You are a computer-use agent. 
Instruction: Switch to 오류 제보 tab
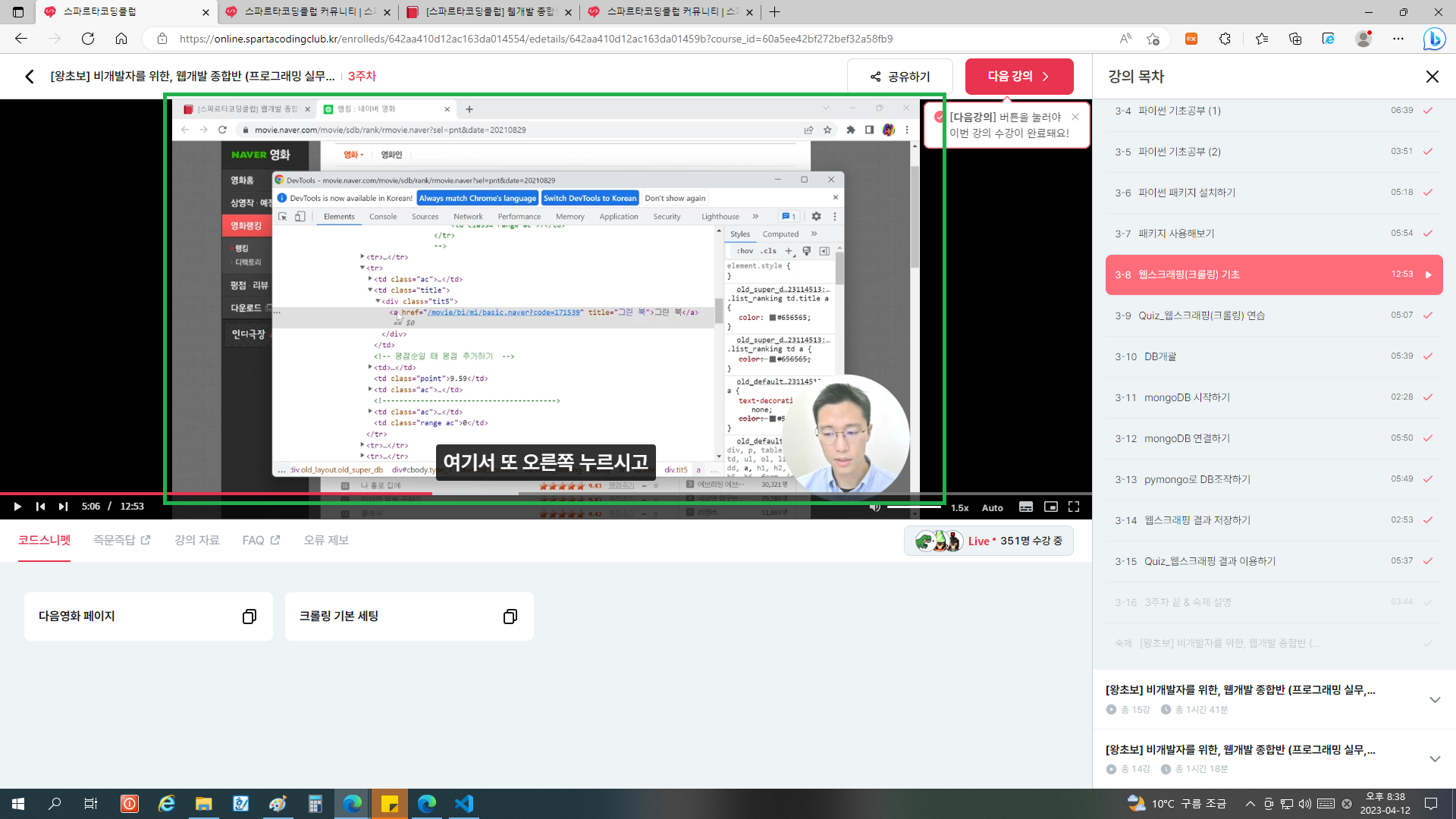coord(326,541)
